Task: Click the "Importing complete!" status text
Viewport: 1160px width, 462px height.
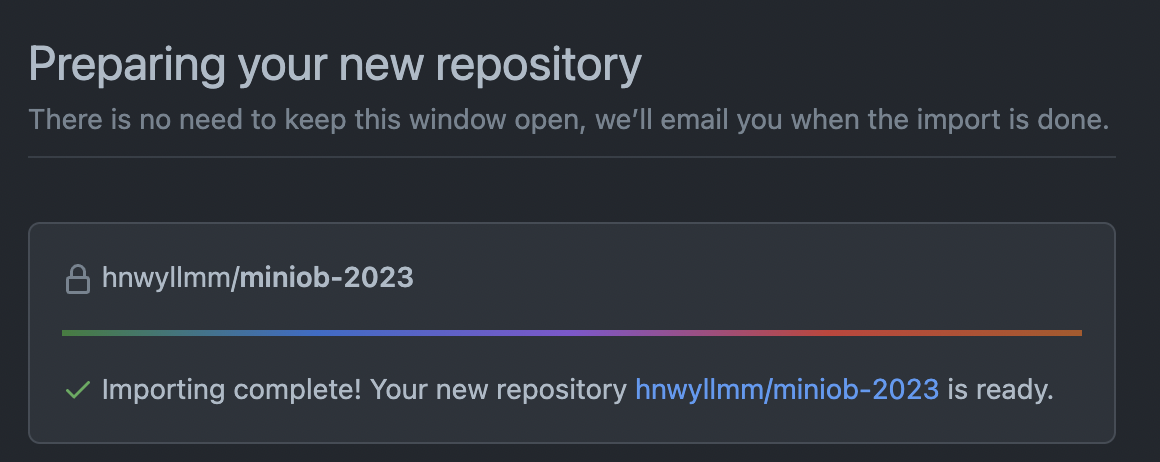Action: point(232,389)
